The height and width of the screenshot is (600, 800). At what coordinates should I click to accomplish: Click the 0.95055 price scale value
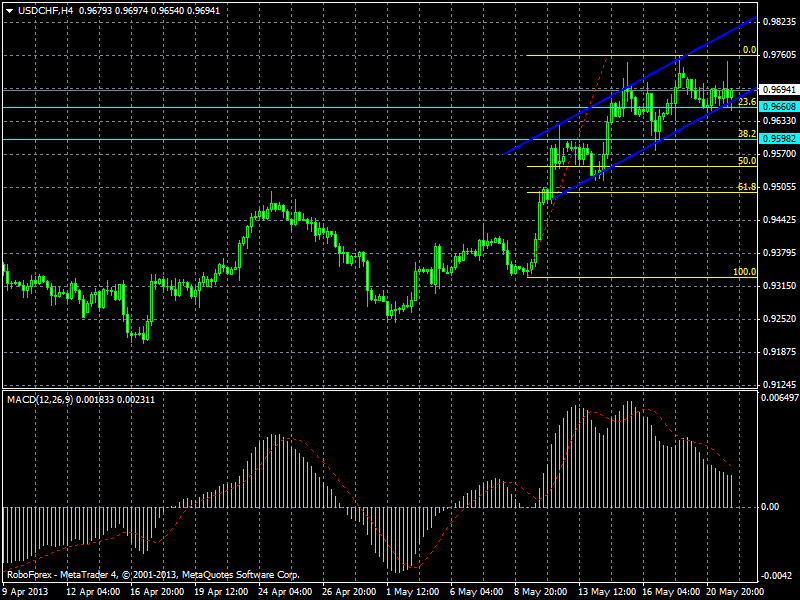point(780,187)
